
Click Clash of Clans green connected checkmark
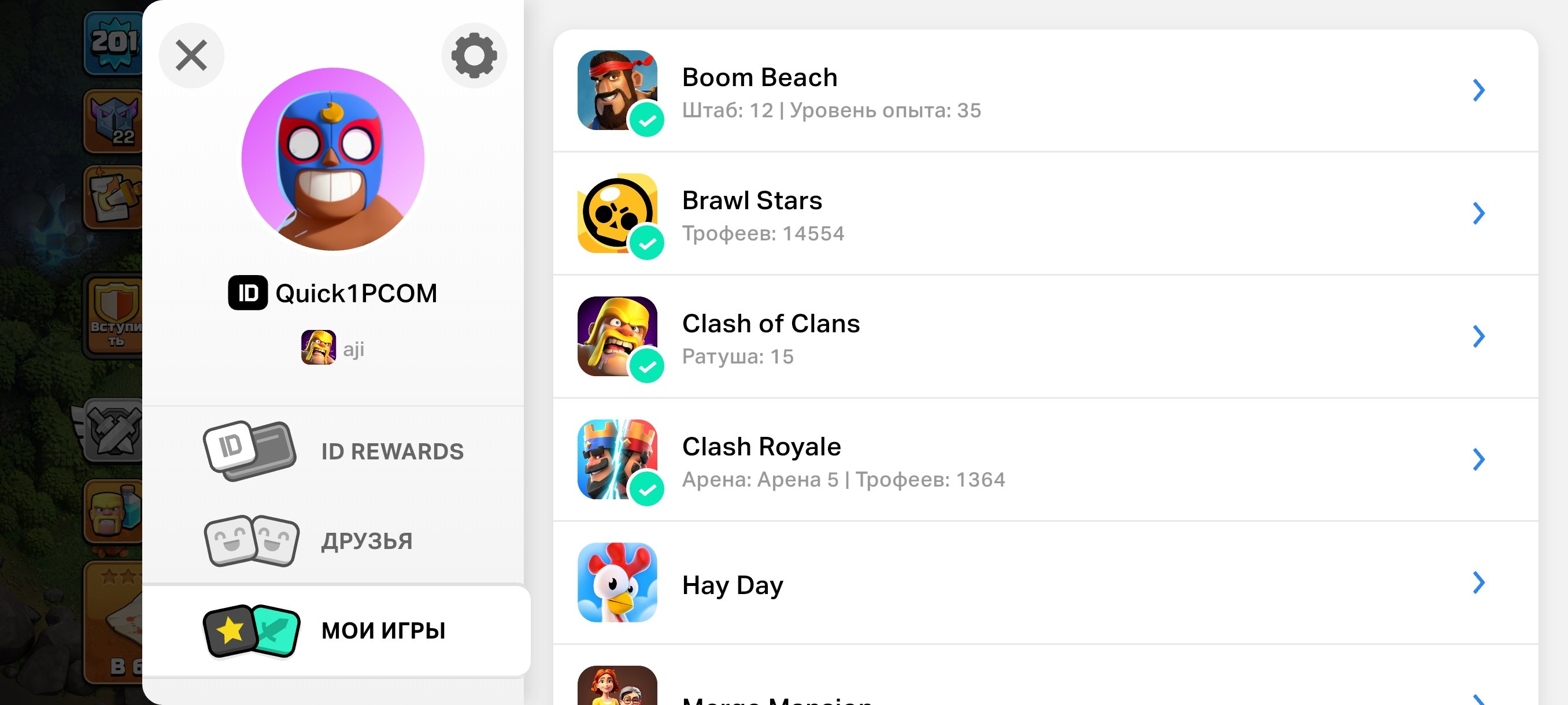646,366
